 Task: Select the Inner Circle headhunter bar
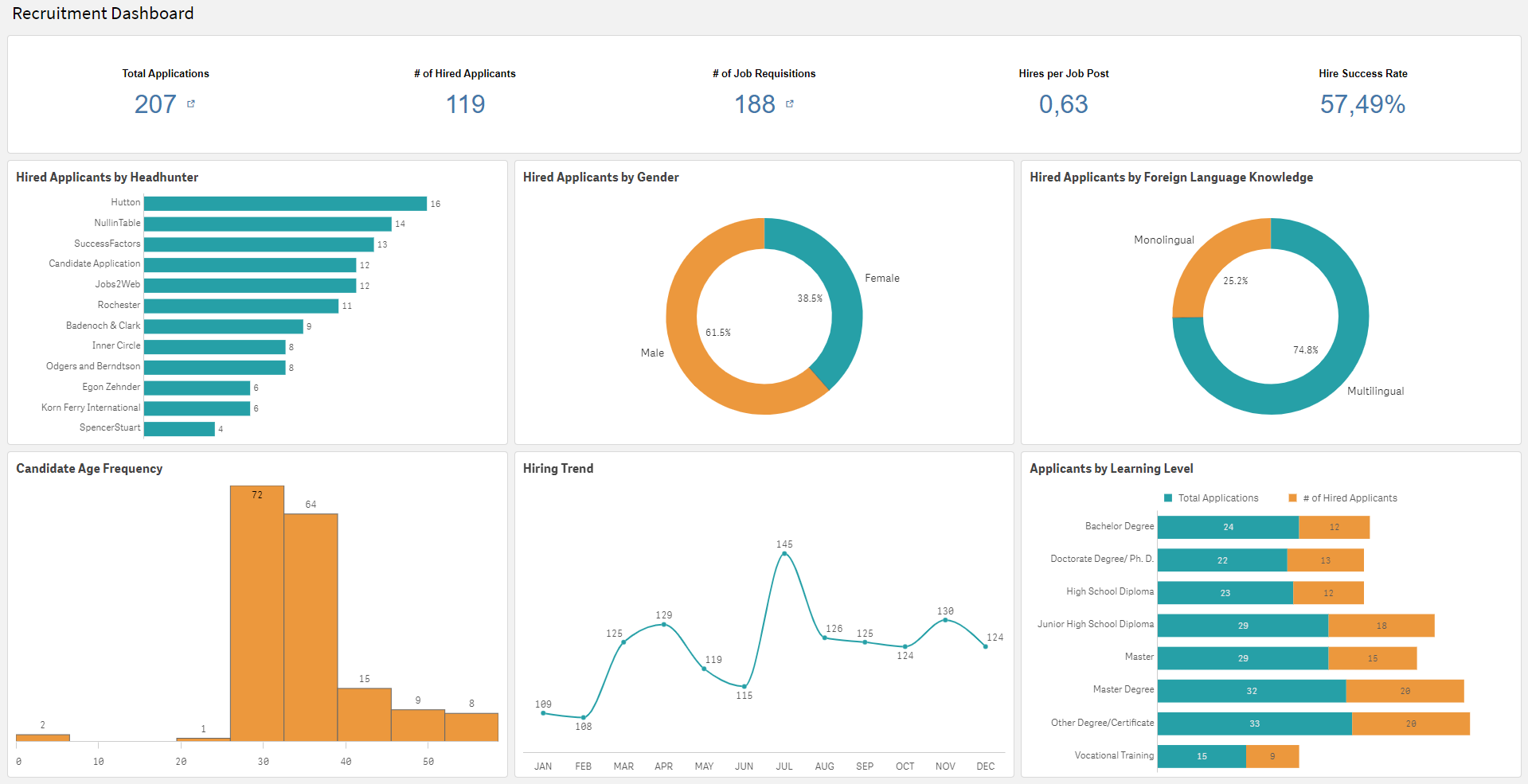point(215,347)
